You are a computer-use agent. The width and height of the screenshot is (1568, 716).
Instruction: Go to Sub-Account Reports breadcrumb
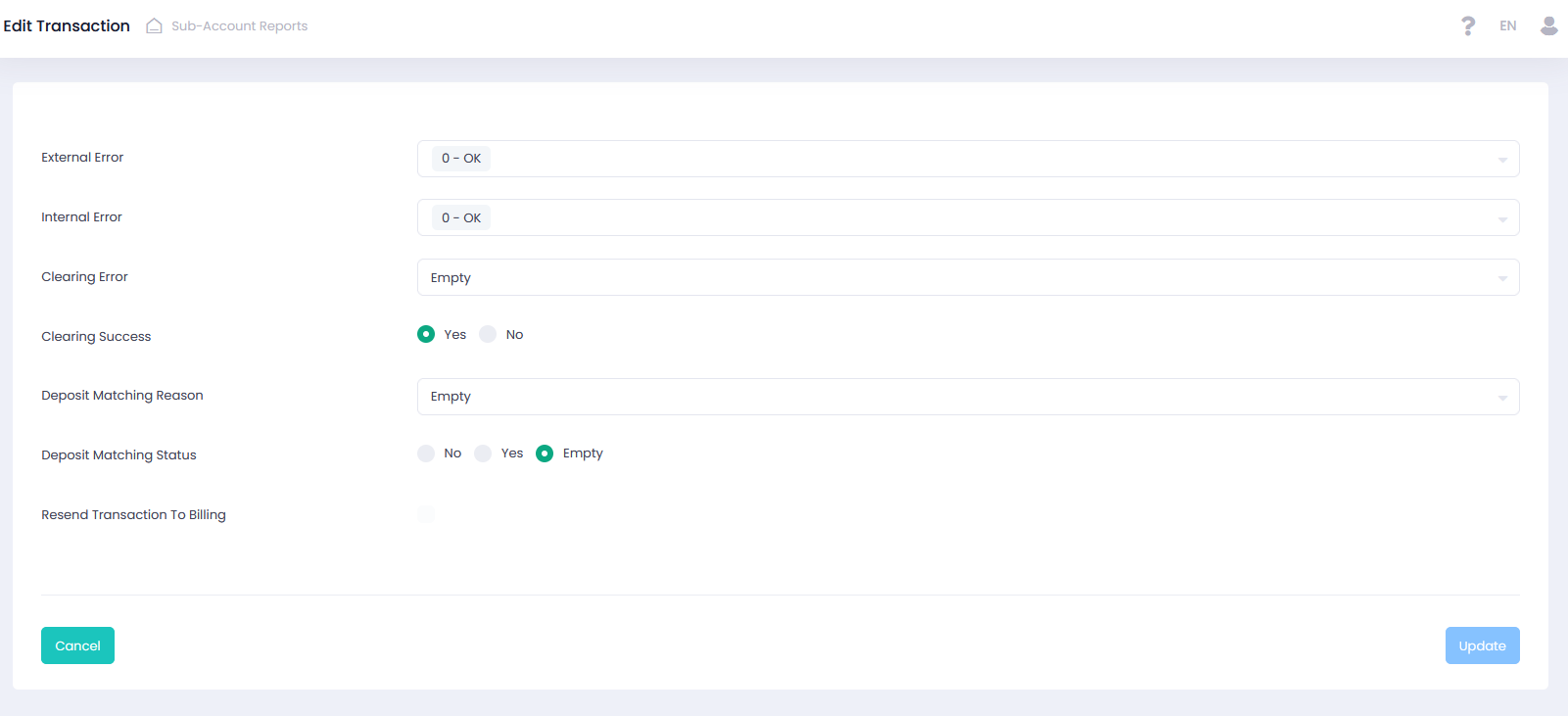click(239, 26)
